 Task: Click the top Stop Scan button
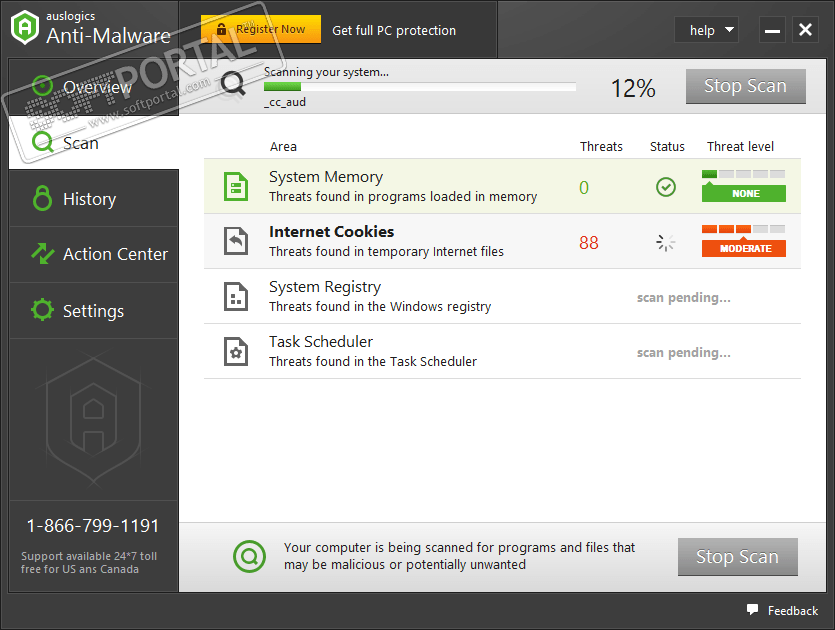[x=746, y=86]
